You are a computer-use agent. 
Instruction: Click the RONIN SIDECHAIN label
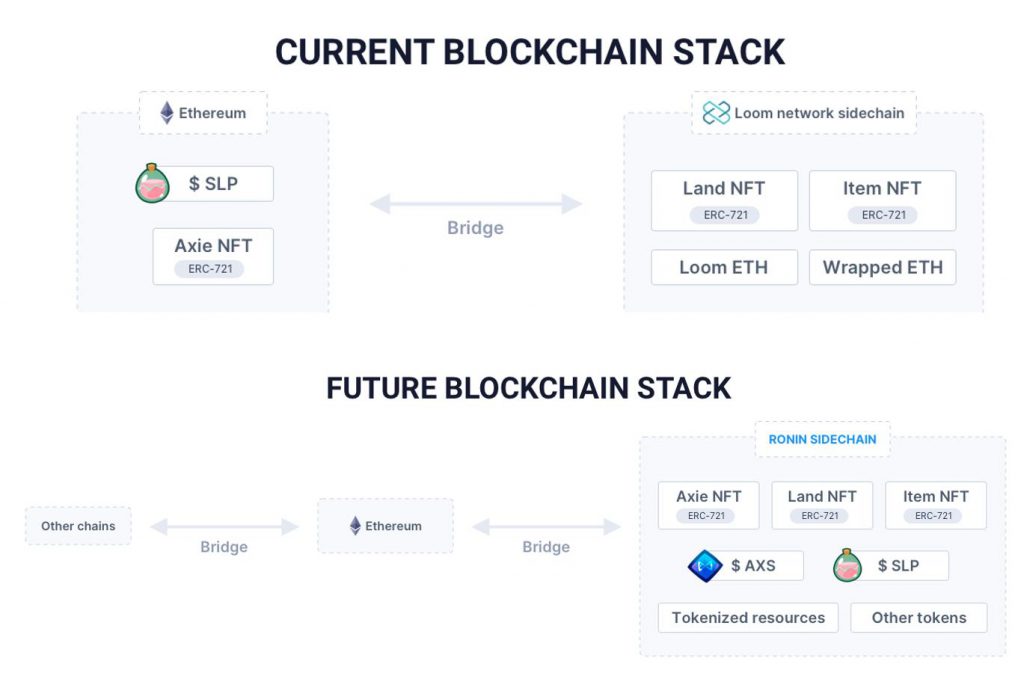[x=822, y=440]
